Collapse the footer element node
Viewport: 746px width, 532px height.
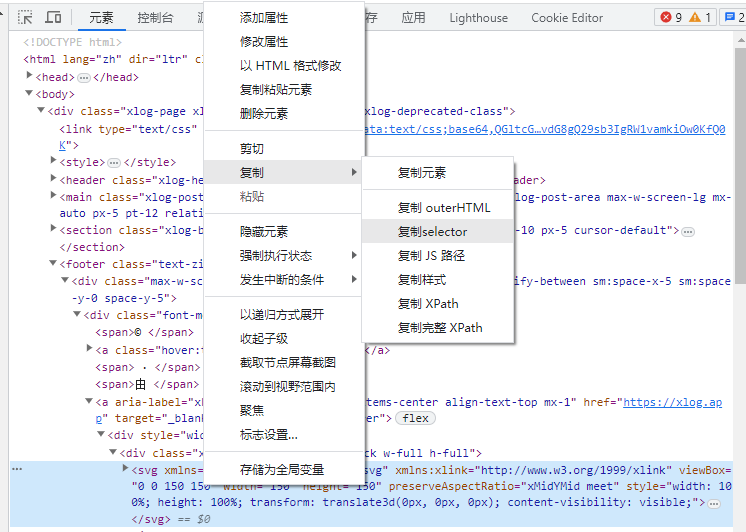[54, 264]
